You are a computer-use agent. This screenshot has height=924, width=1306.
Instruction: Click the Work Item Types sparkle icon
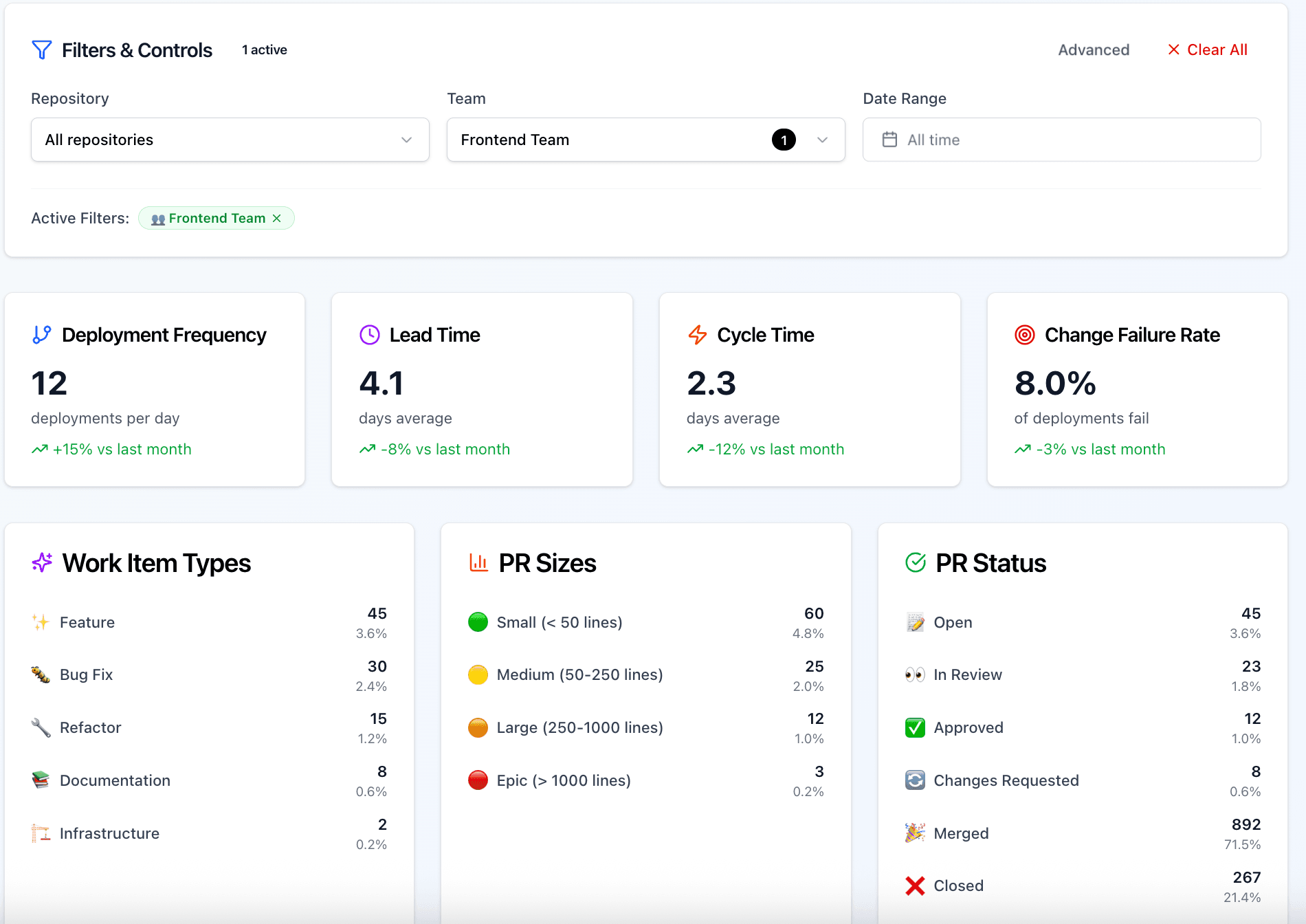42,563
